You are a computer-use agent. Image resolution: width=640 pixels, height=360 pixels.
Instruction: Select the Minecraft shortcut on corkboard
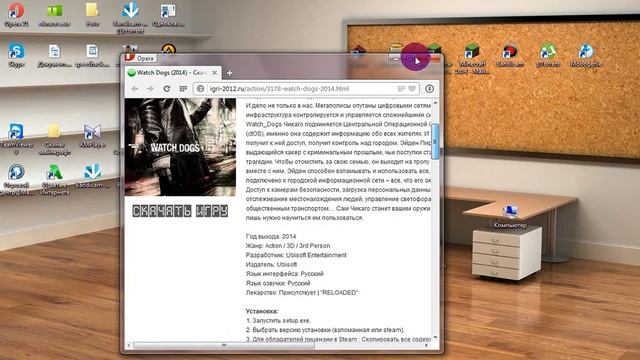[472, 58]
